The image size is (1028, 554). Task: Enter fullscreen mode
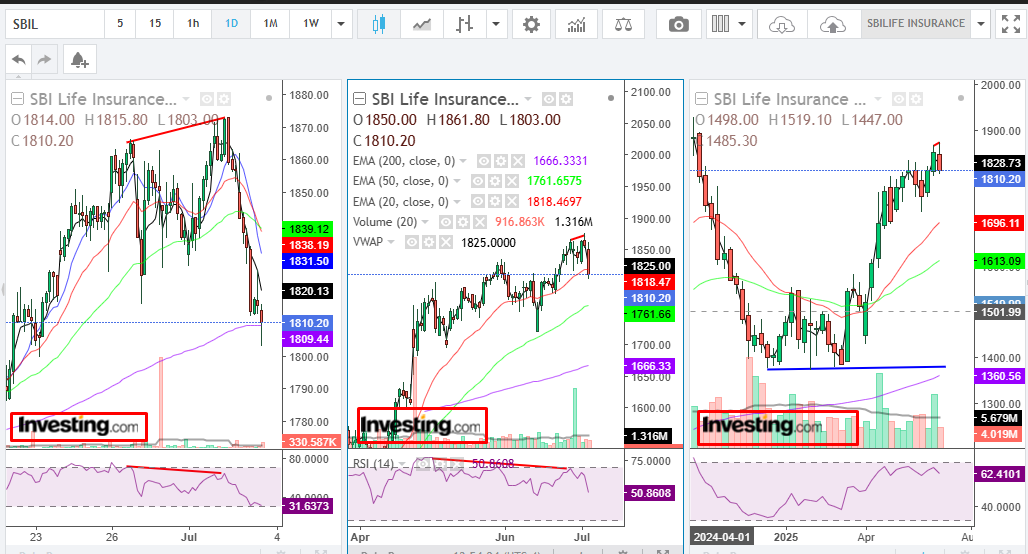coord(1011,24)
